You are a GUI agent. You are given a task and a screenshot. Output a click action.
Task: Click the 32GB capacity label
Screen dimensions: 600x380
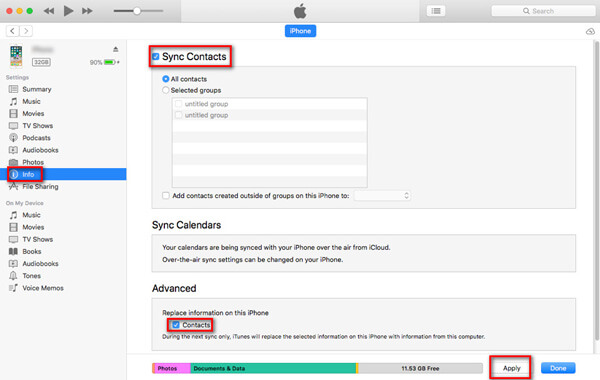(x=41, y=62)
